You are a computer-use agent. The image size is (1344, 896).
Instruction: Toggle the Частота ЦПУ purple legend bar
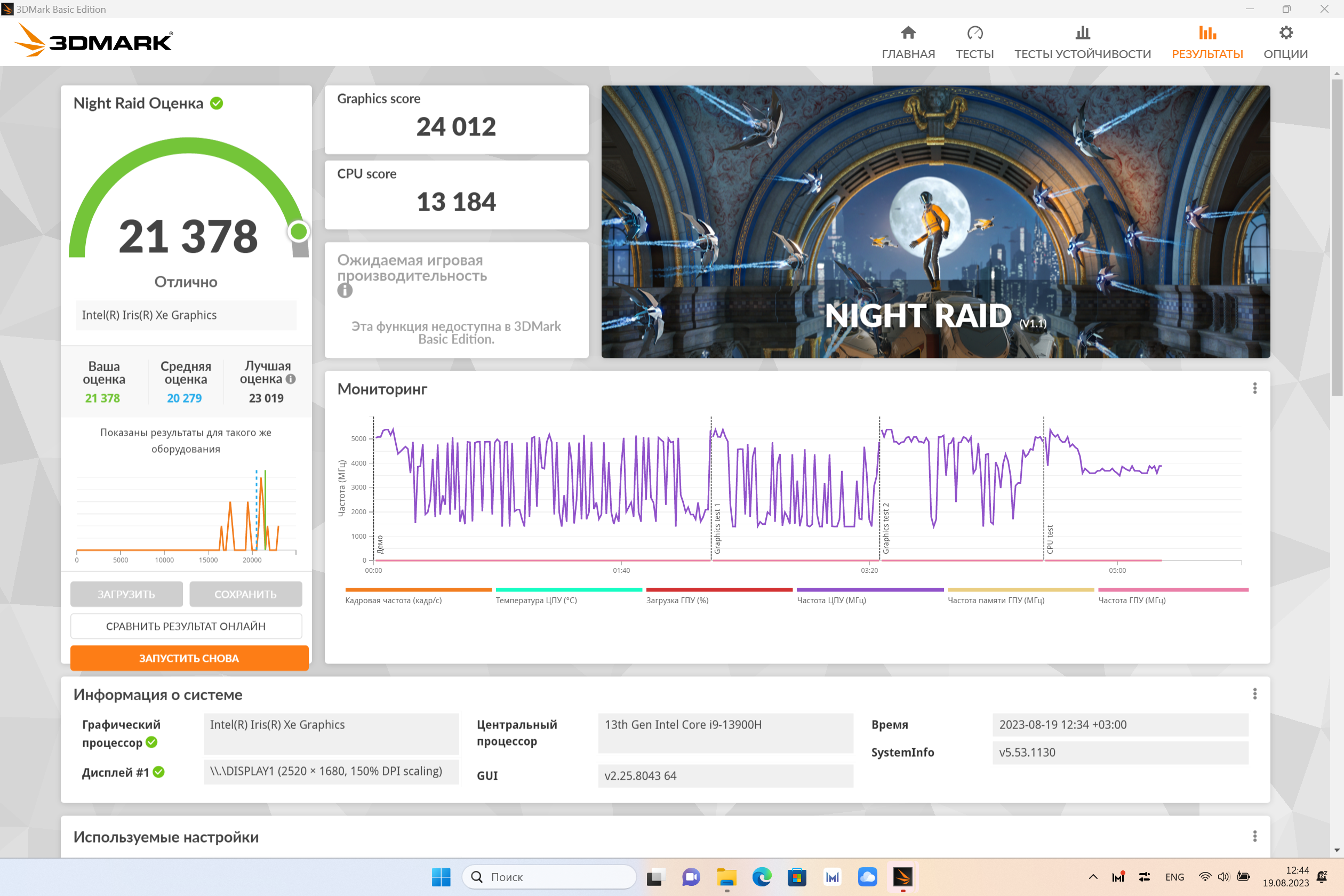pos(870,590)
